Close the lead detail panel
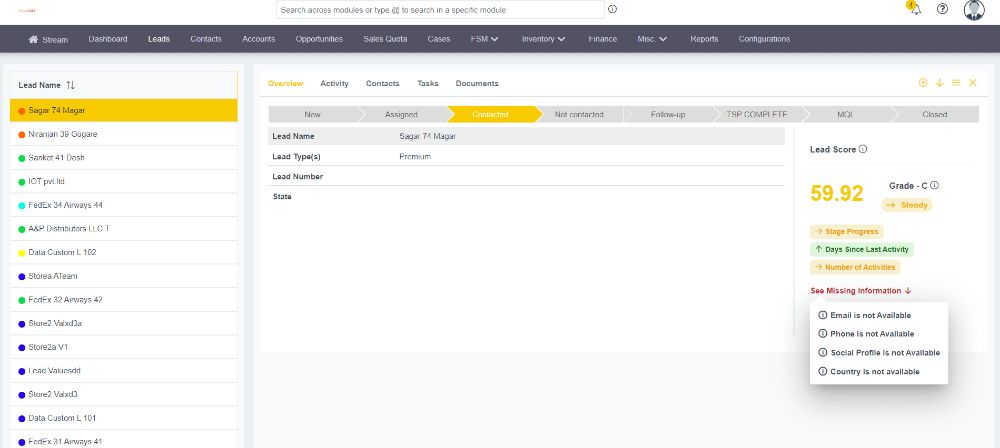 [x=972, y=83]
